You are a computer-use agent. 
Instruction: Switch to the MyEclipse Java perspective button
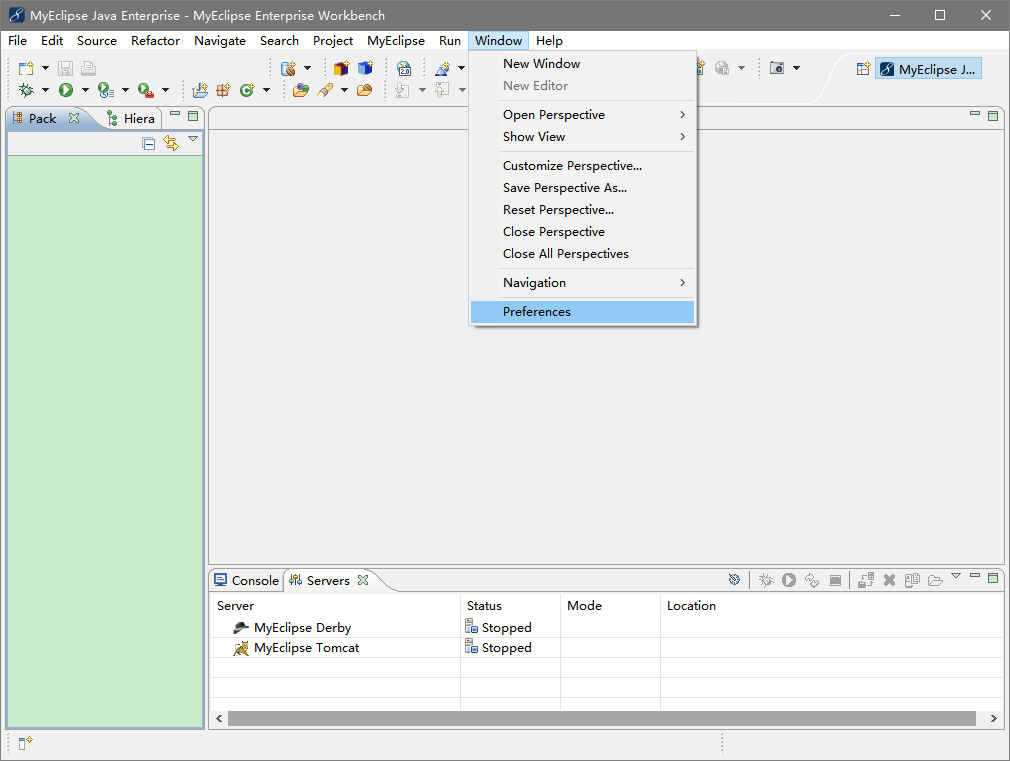[x=928, y=69]
